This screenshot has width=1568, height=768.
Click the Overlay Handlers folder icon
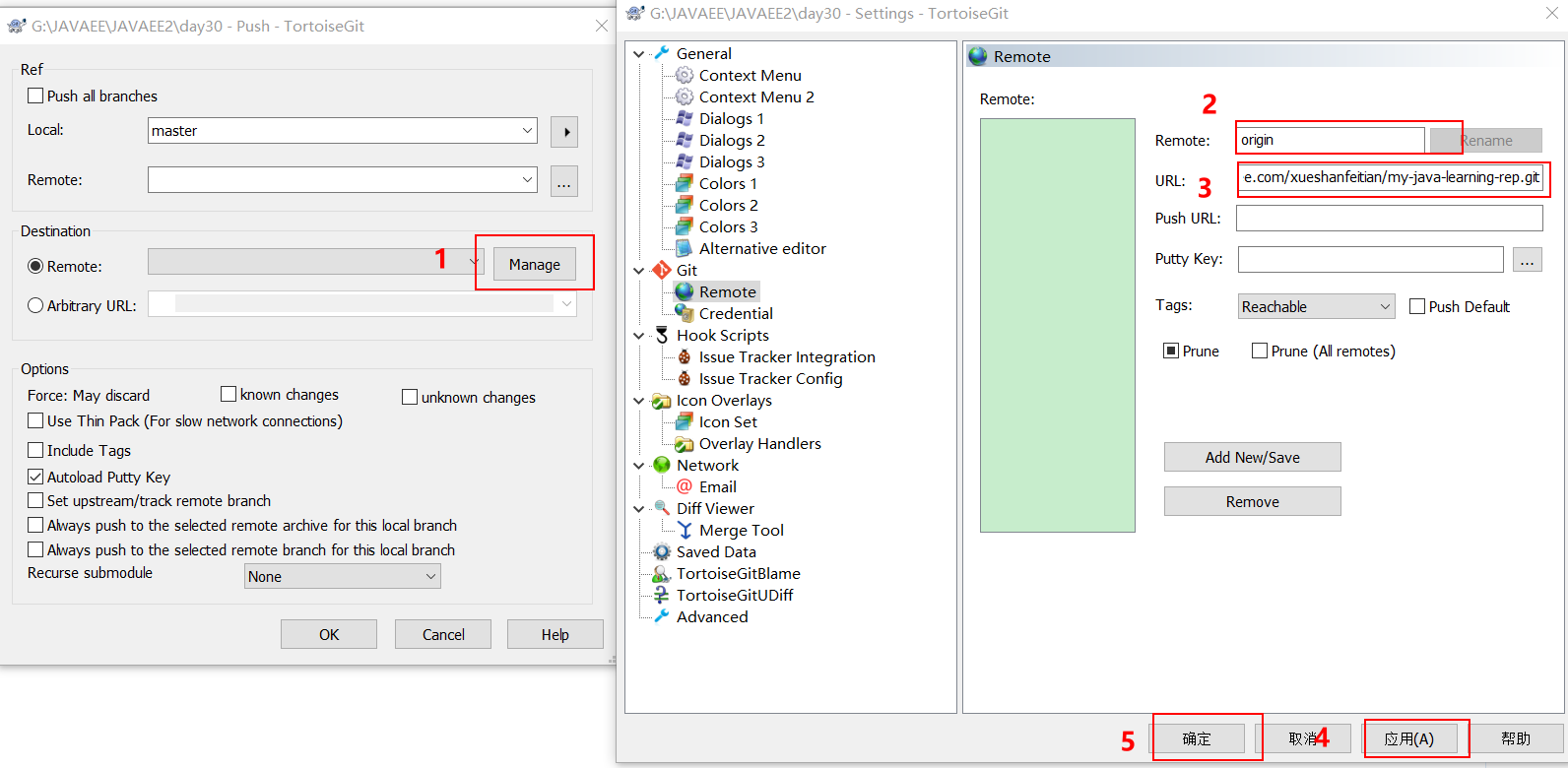coord(685,443)
